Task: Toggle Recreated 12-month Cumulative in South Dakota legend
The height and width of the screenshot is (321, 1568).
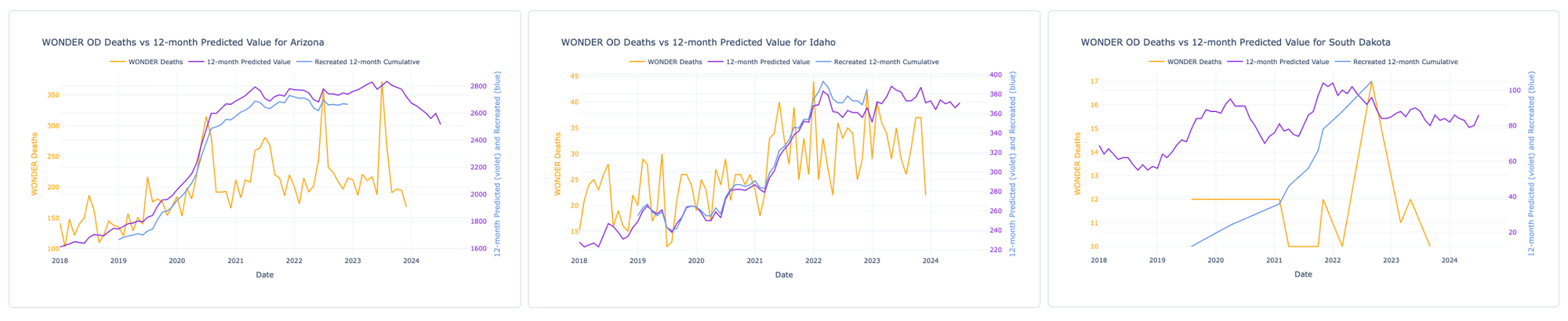Action: [x=1405, y=62]
